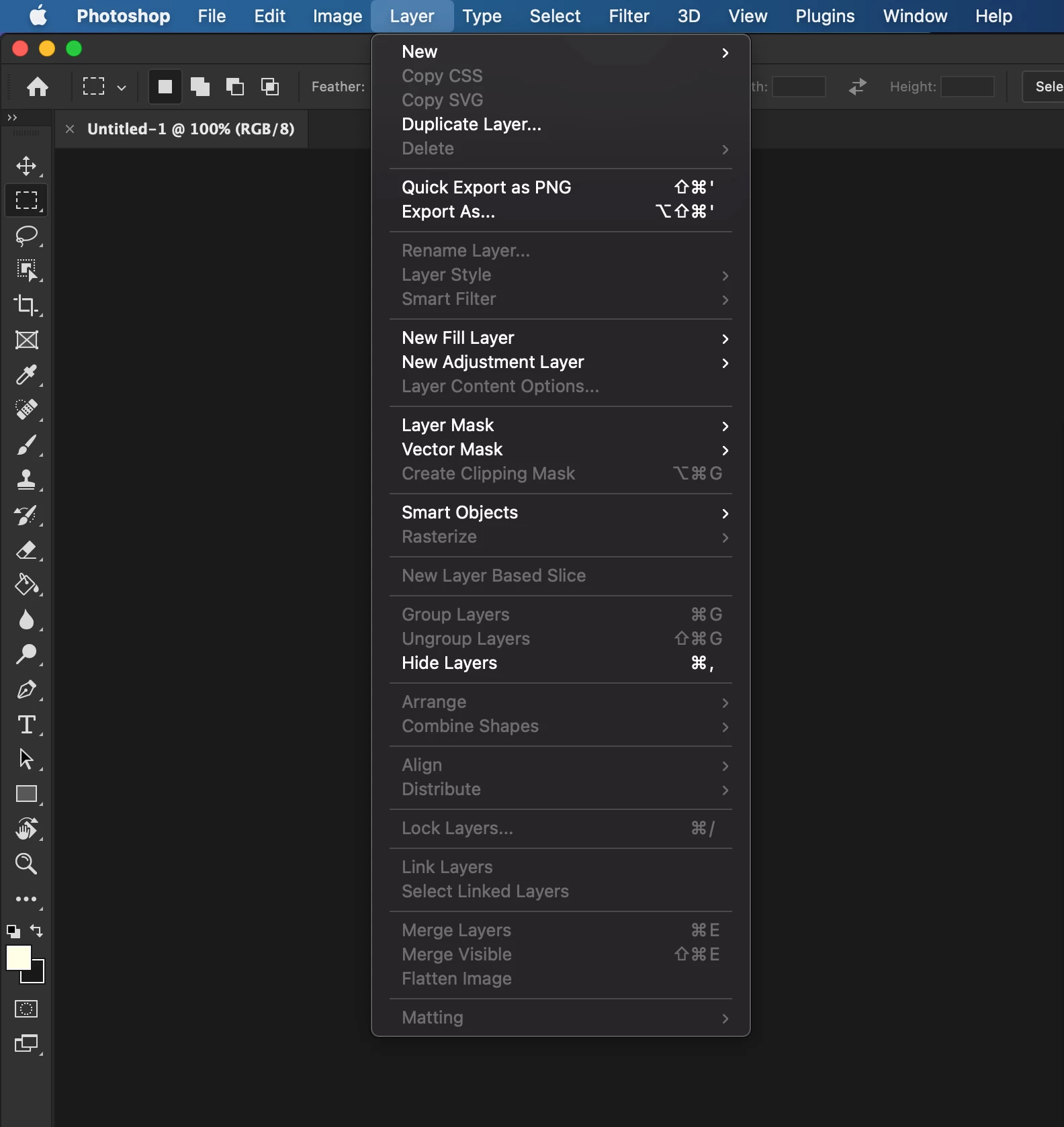1064x1127 pixels.
Task: Select the Object Selection tool
Action: point(26,271)
